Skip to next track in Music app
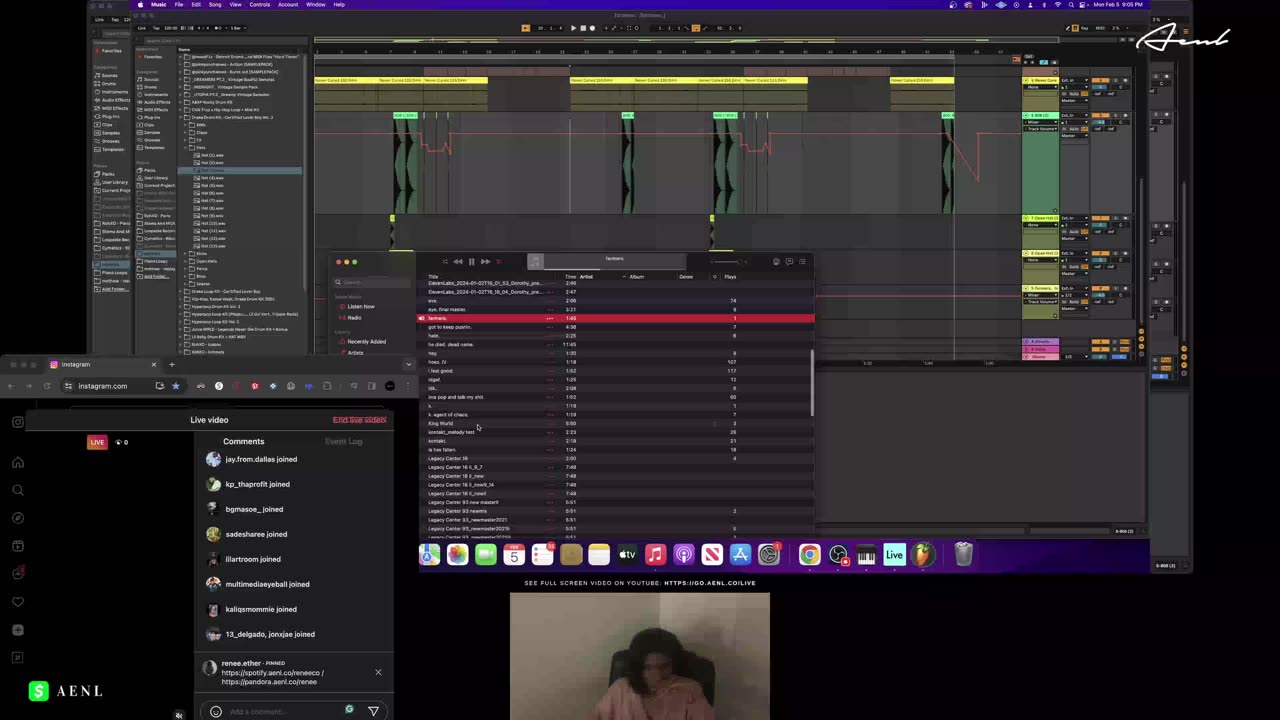 click(x=485, y=262)
